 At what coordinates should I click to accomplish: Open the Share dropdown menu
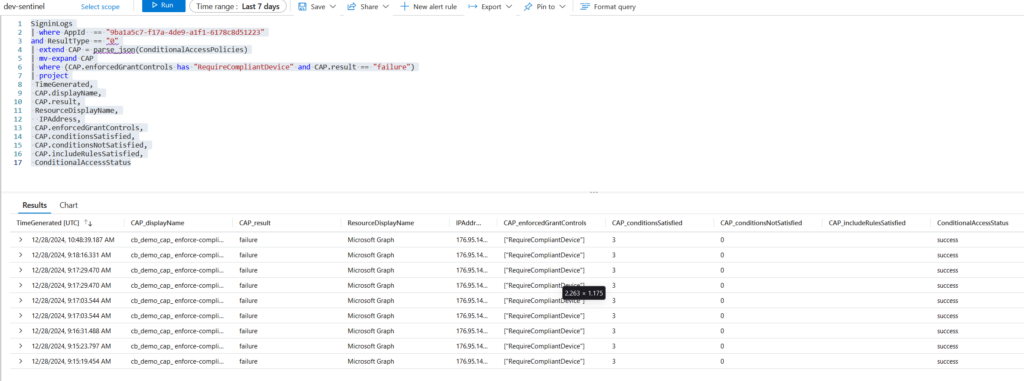[368, 7]
